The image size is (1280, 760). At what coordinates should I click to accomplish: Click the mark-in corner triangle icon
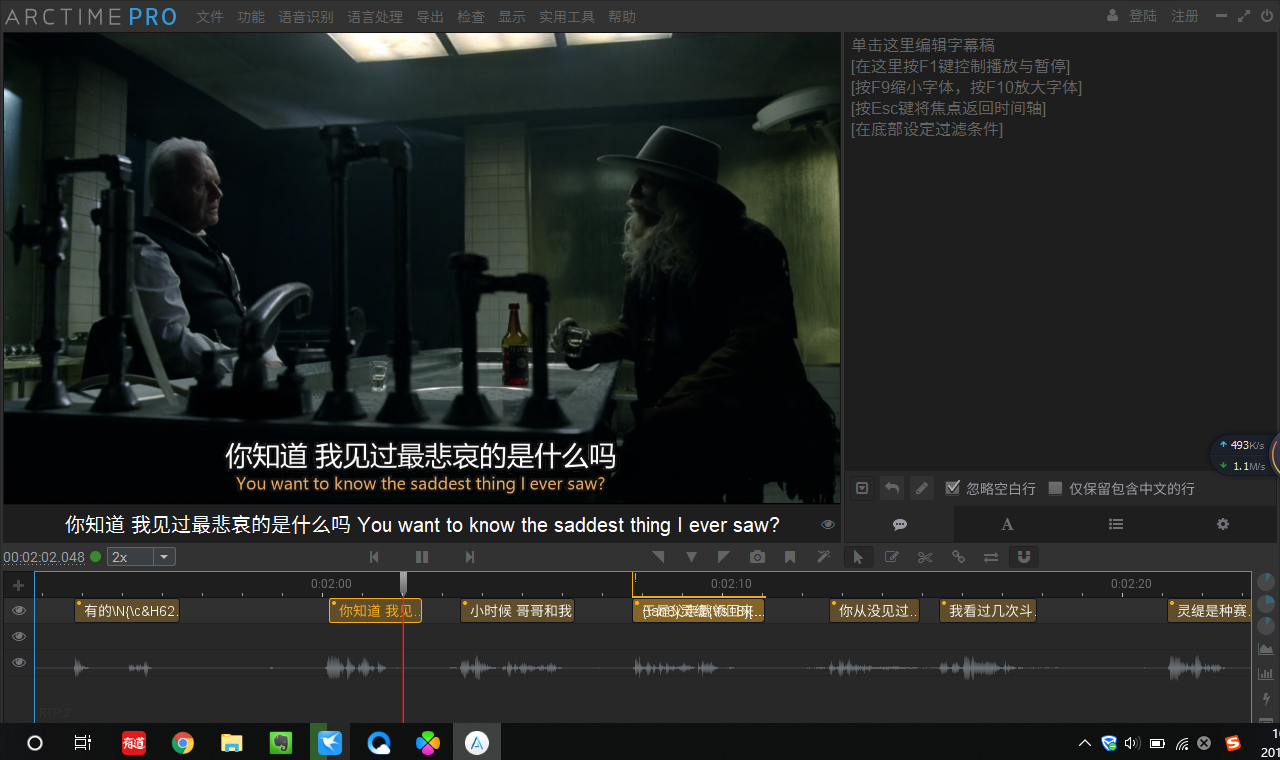click(658, 557)
